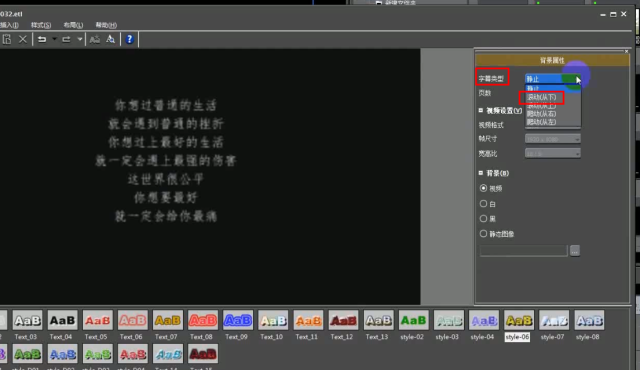Apply the style-D04 red preset

click(132, 354)
